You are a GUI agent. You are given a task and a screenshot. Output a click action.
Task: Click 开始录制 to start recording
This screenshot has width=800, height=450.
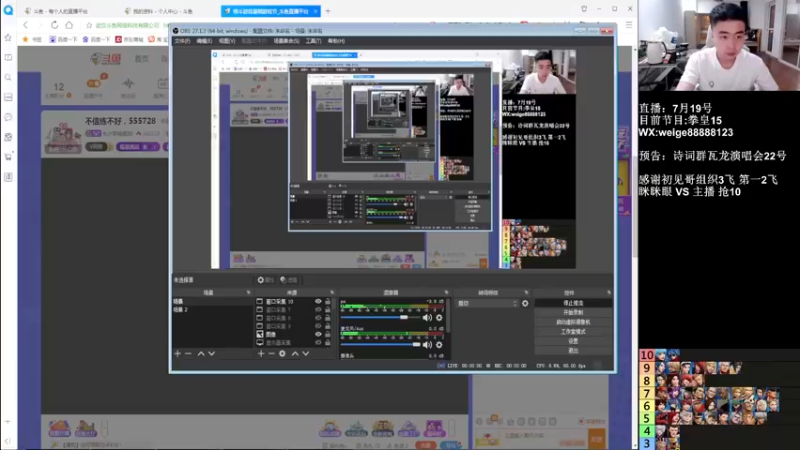point(573,312)
